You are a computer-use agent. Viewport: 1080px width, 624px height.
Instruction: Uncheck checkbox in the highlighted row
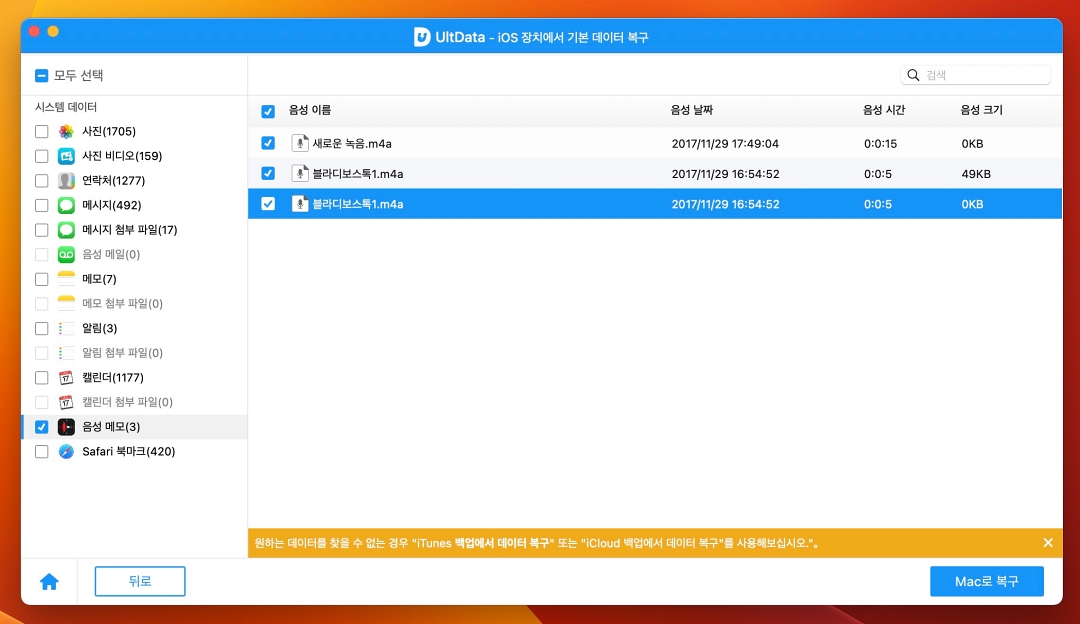coord(268,204)
